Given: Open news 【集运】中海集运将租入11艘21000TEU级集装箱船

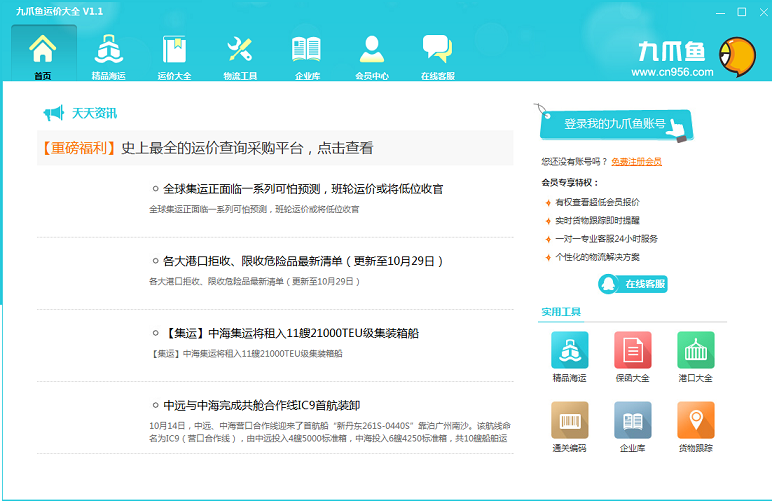Looking at the screenshot, I should [x=291, y=333].
